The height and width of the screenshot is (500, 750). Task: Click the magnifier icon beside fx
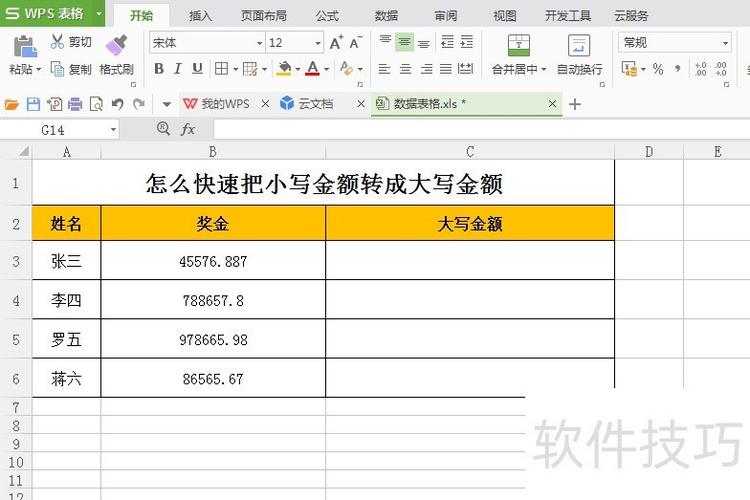pyautogui.click(x=163, y=128)
